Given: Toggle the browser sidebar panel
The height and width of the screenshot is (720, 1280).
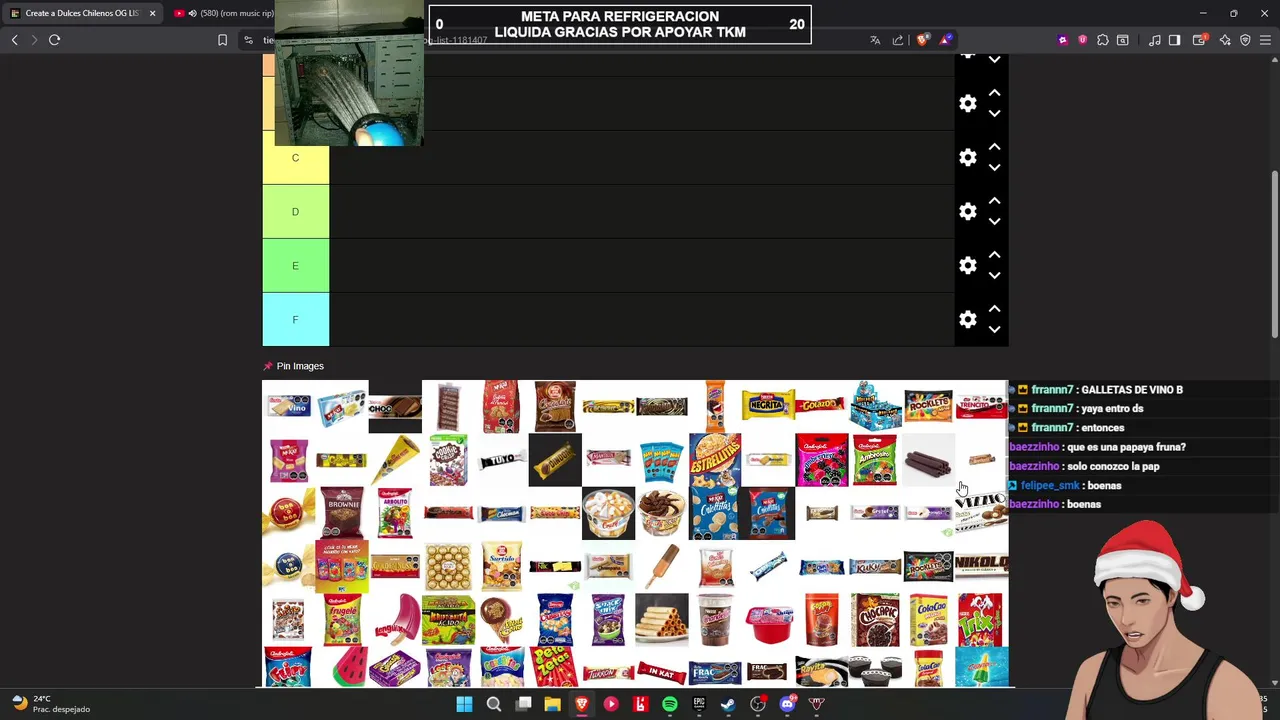Looking at the screenshot, I should click(1175, 40).
